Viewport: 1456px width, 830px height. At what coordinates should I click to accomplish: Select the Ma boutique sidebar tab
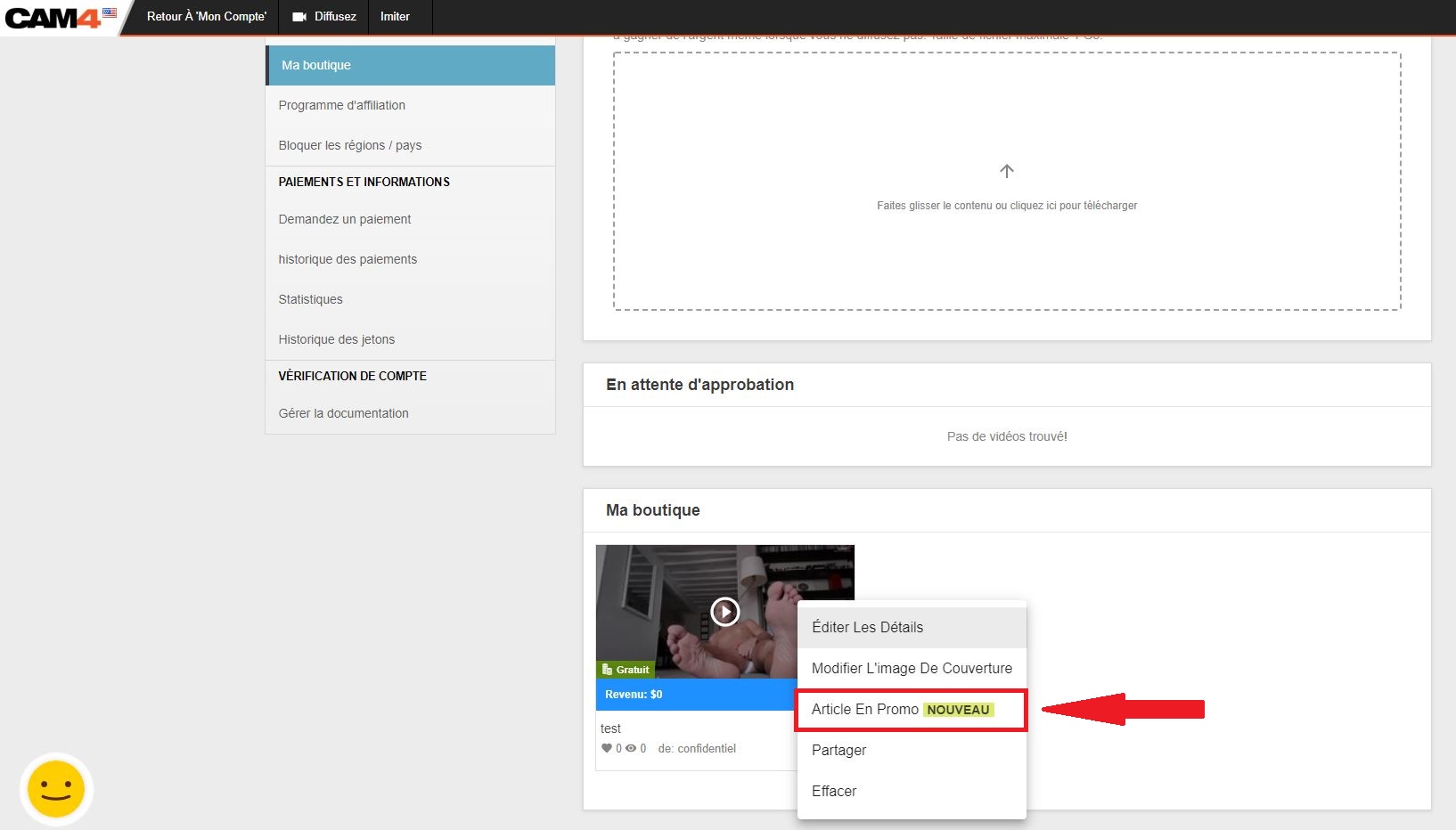coord(410,65)
